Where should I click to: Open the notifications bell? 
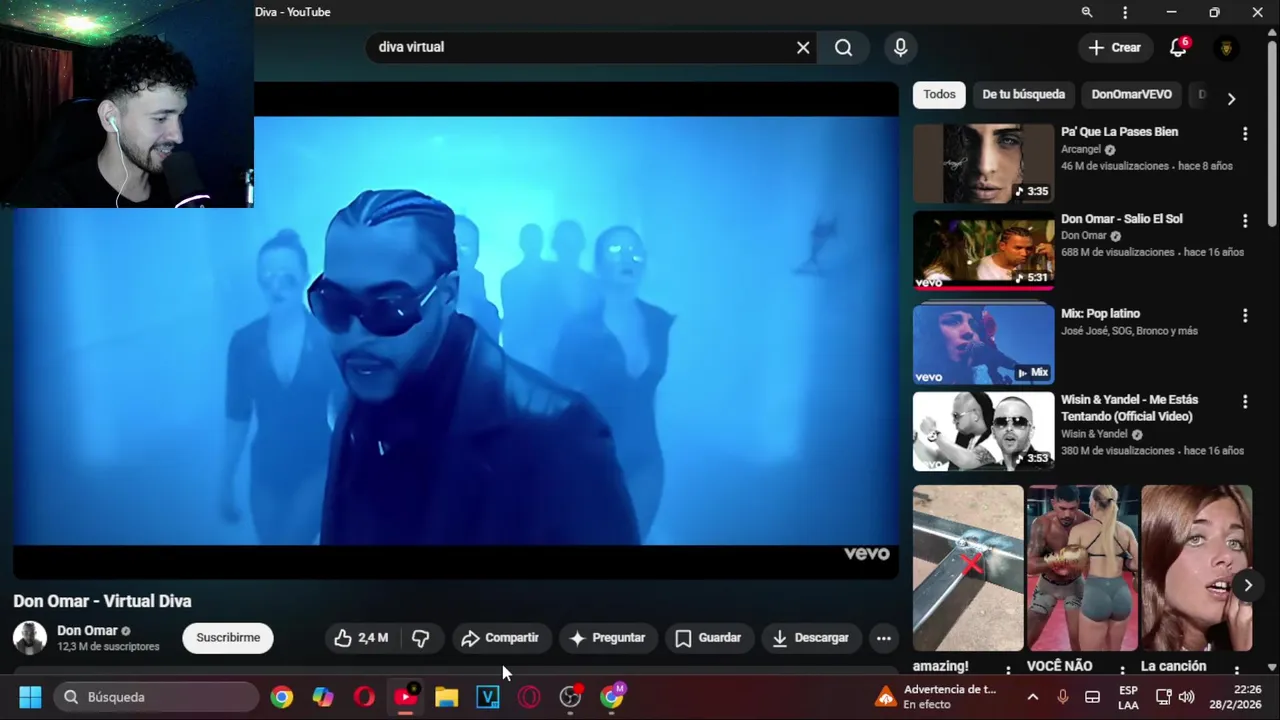tap(1178, 47)
